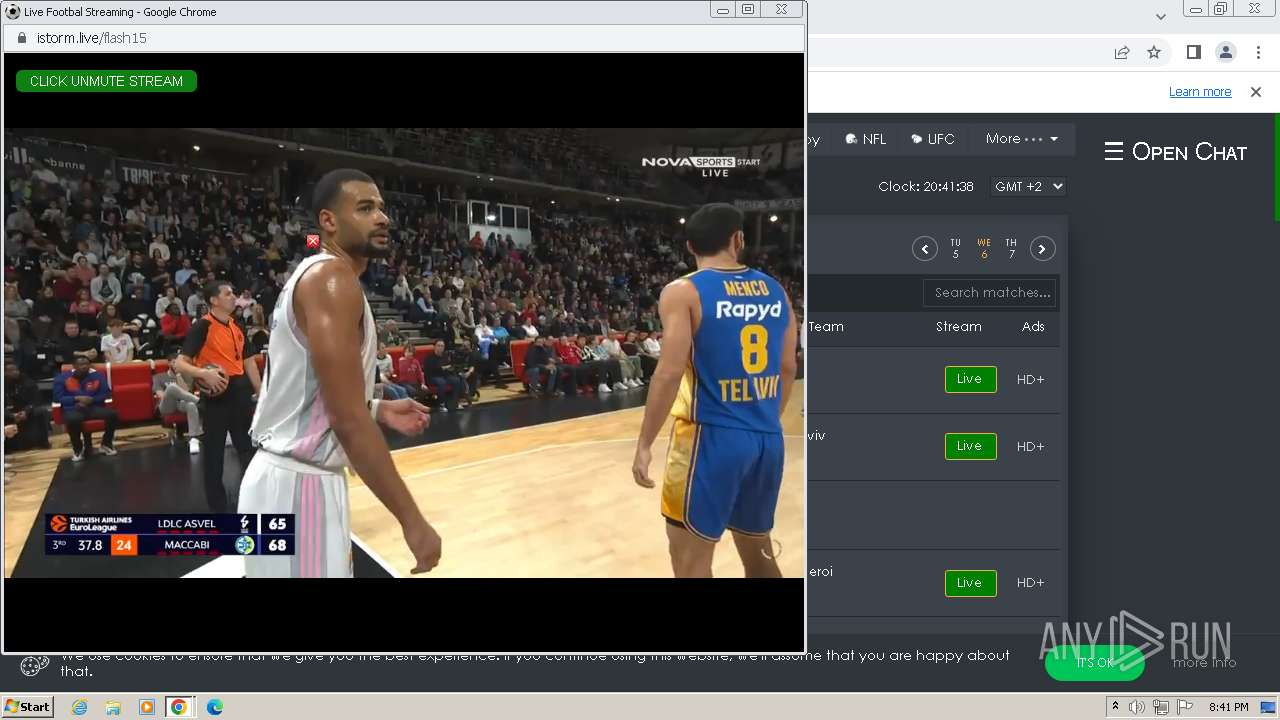Toggle the Chrome side panel icon
The image size is (1280, 720).
tap(1193, 52)
